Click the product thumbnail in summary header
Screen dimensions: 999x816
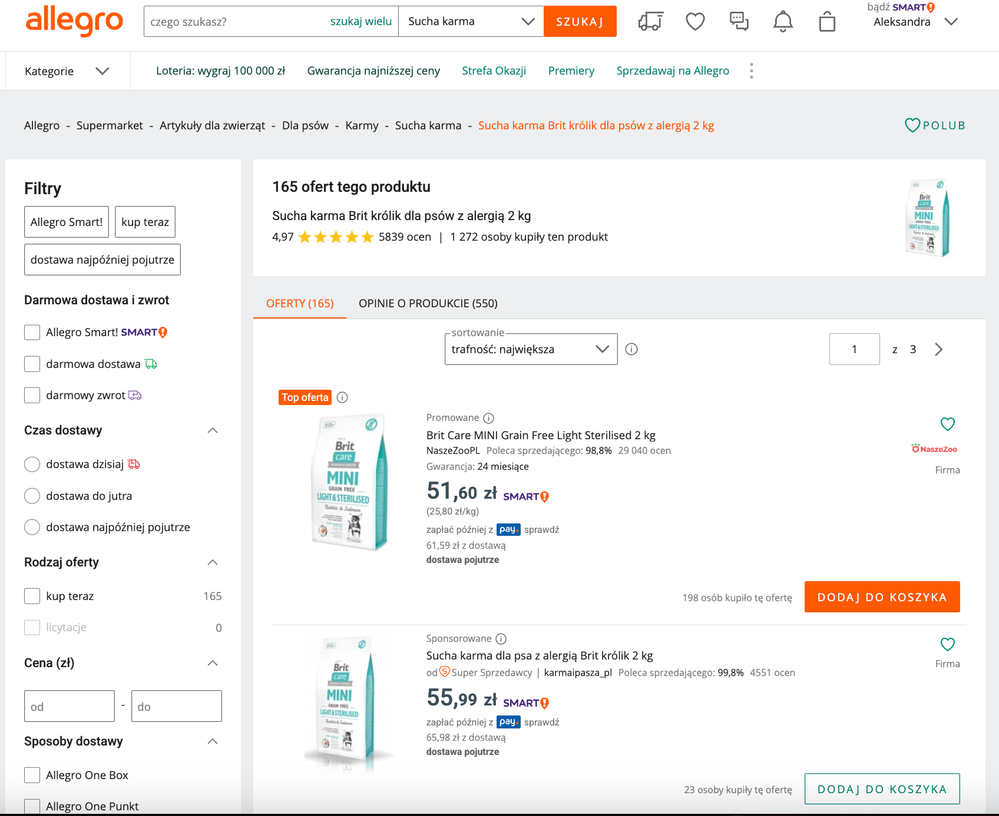(928, 217)
